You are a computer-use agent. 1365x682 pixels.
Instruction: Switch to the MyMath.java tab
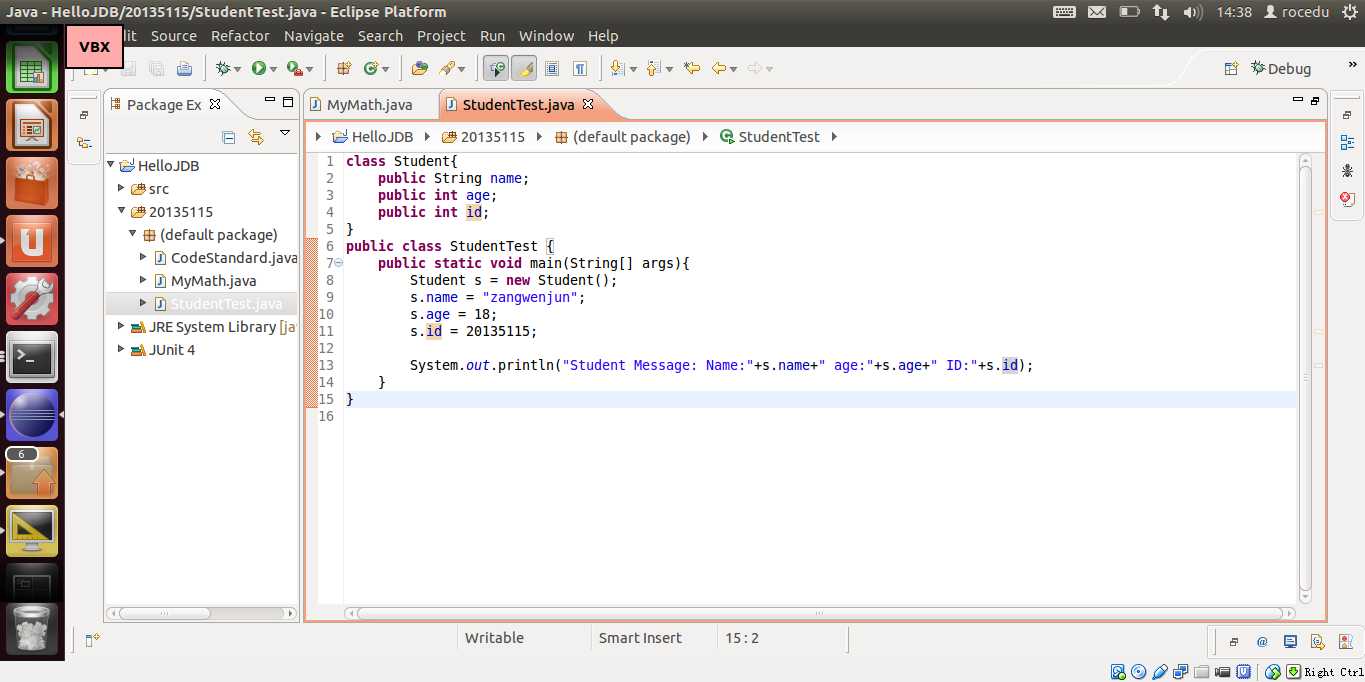pyautogui.click(x=369, y=105)
